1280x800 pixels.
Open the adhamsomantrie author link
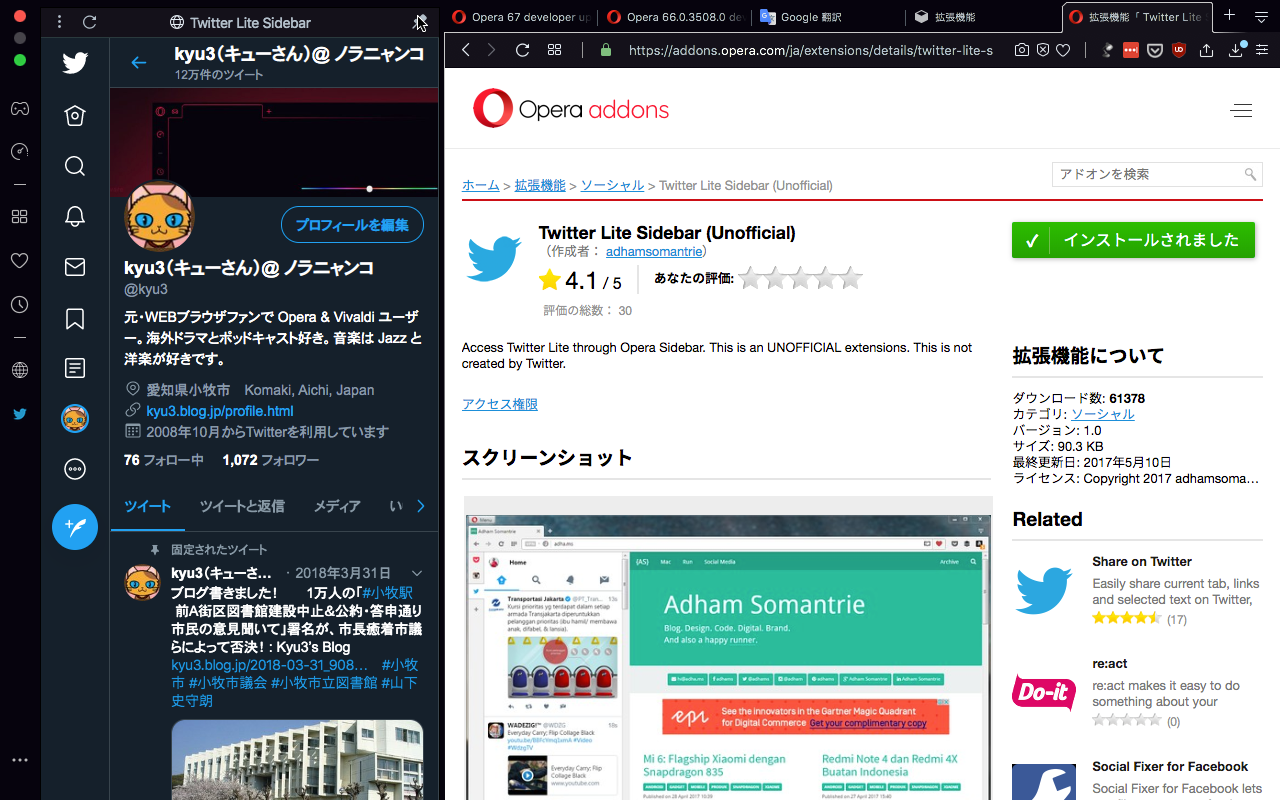click(x=654, y=252)
